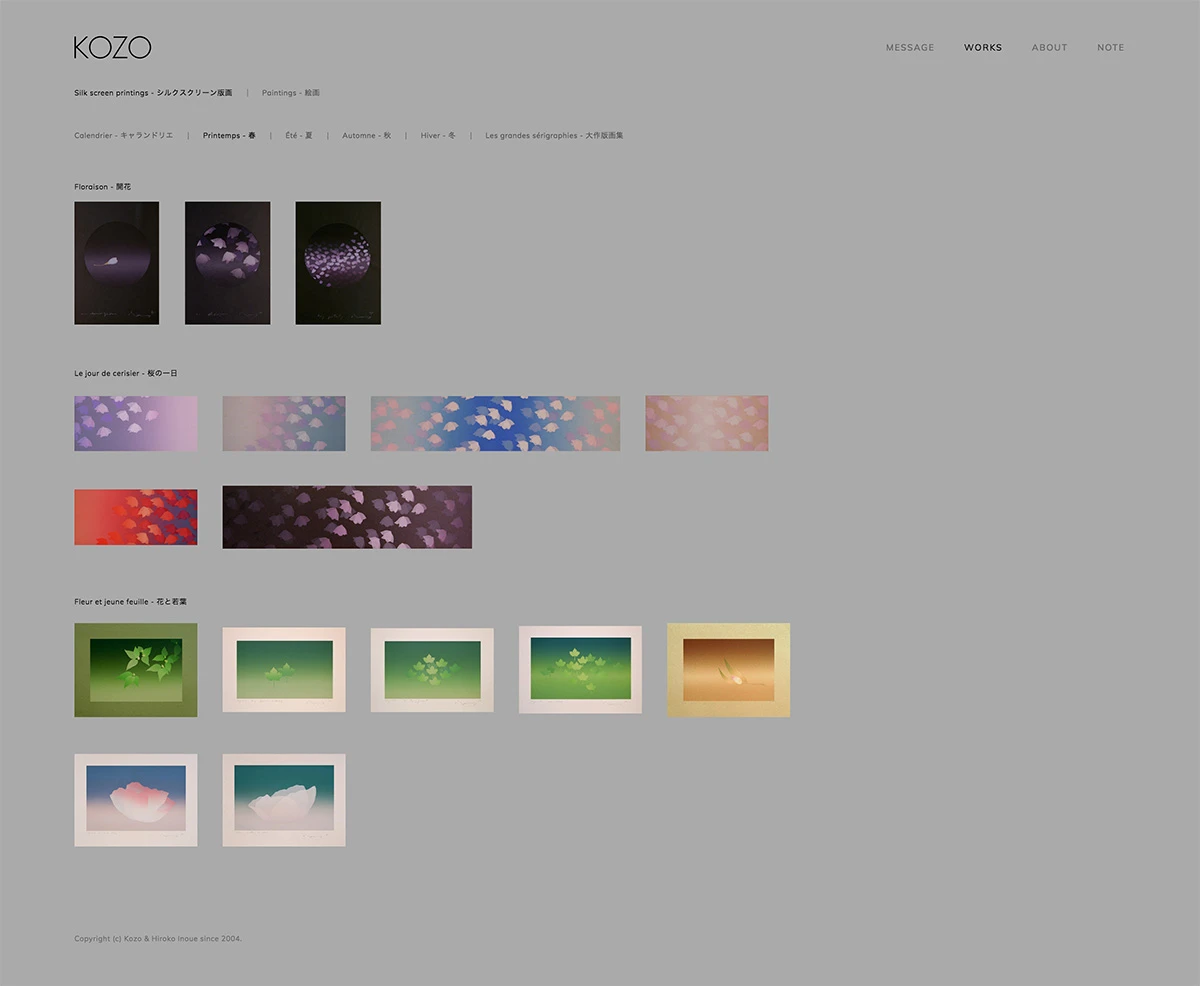Select the Printemps spring subsection

[229, 135]
